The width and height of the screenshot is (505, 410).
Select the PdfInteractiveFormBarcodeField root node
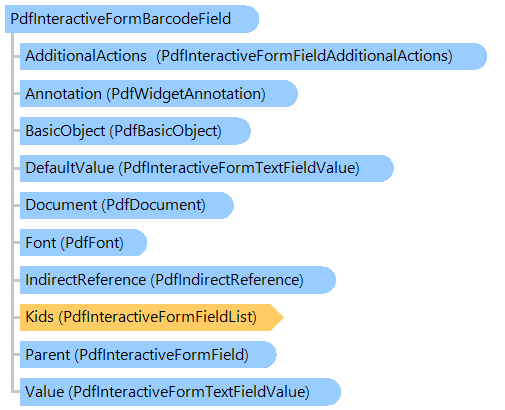click(132, 19)
